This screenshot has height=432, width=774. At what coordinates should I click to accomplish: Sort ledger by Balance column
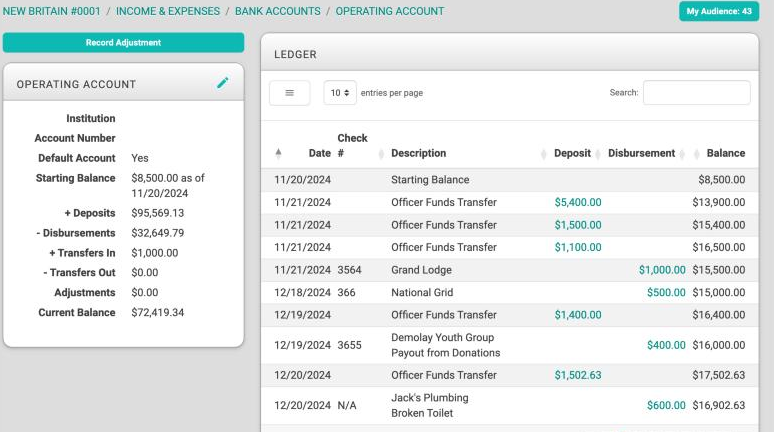(726, 153)
